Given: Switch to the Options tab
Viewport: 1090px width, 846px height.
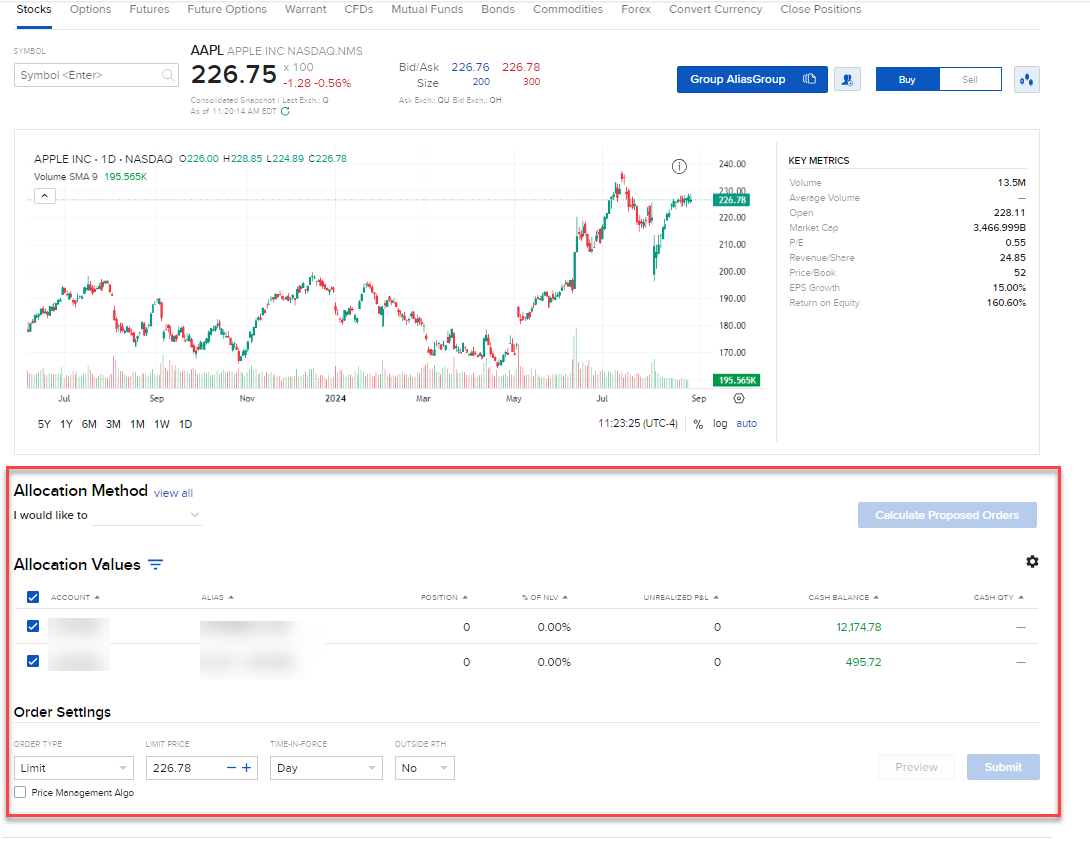Looking at the screenshot, I should coord(91,9).
